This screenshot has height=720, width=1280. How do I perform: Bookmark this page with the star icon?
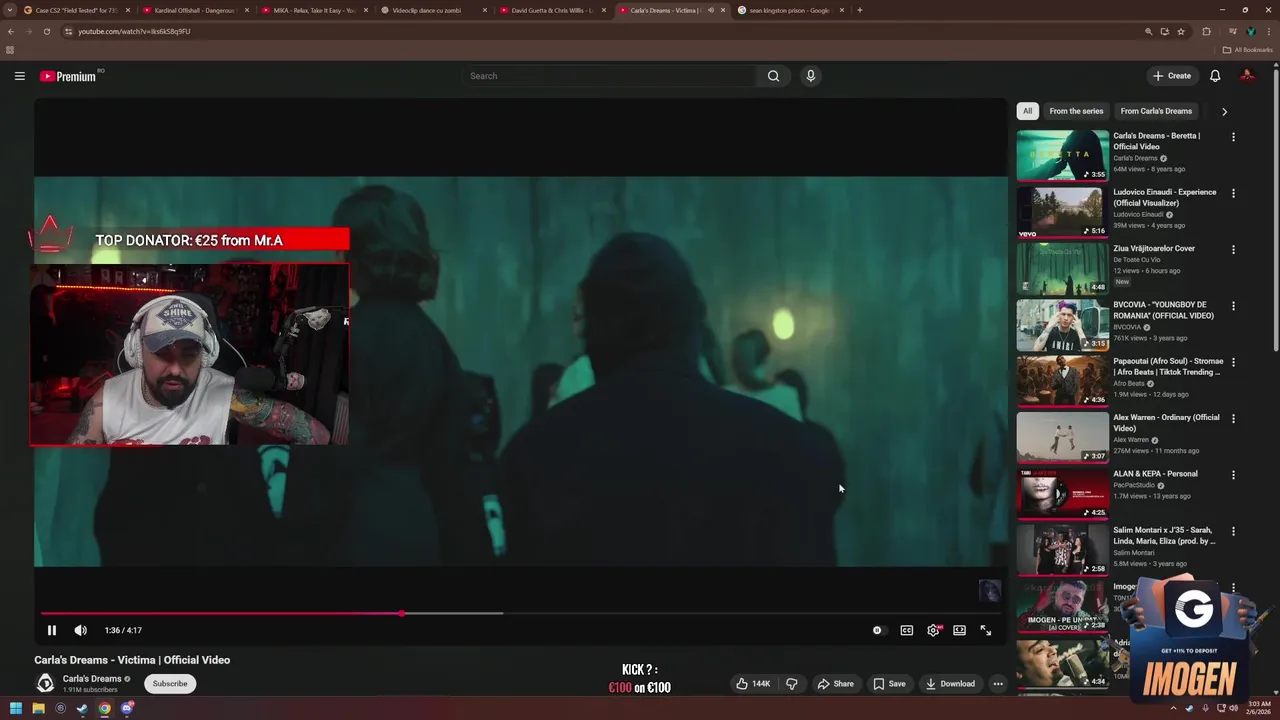click(x=1181, y=31)
